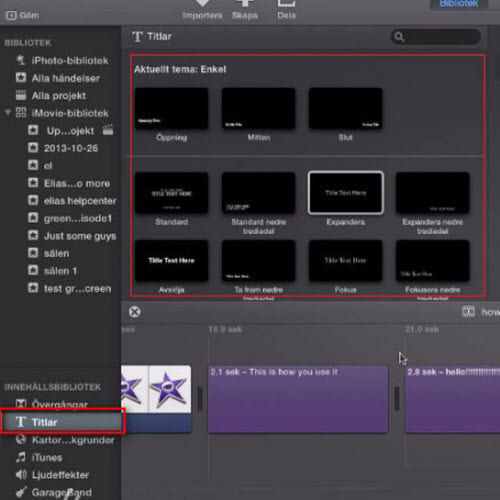Select Alla projekt in the sidebar
This screenshot has width=500, height=500.
coord(51,96)
